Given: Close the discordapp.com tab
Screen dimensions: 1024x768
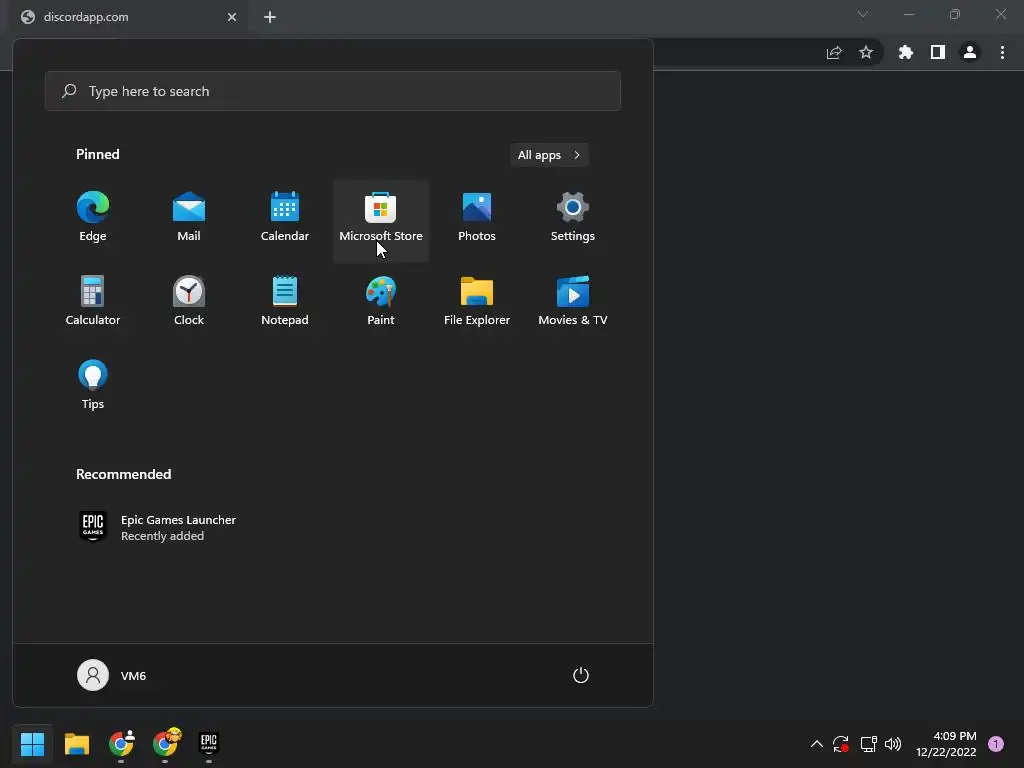Looking at the screenshot, I should (232, 17).
